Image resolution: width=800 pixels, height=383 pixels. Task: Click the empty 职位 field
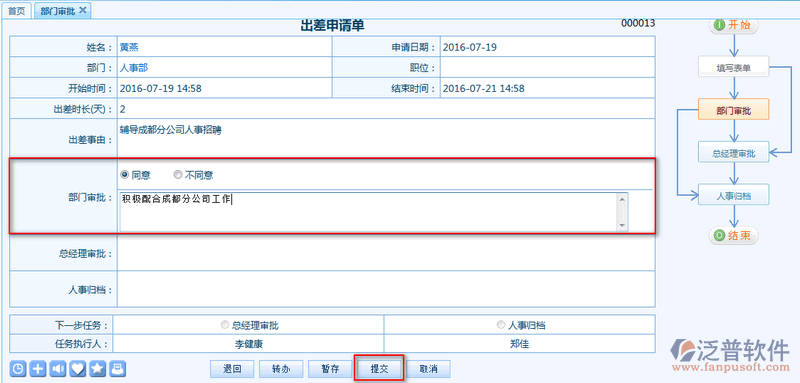tap(547, 67)
